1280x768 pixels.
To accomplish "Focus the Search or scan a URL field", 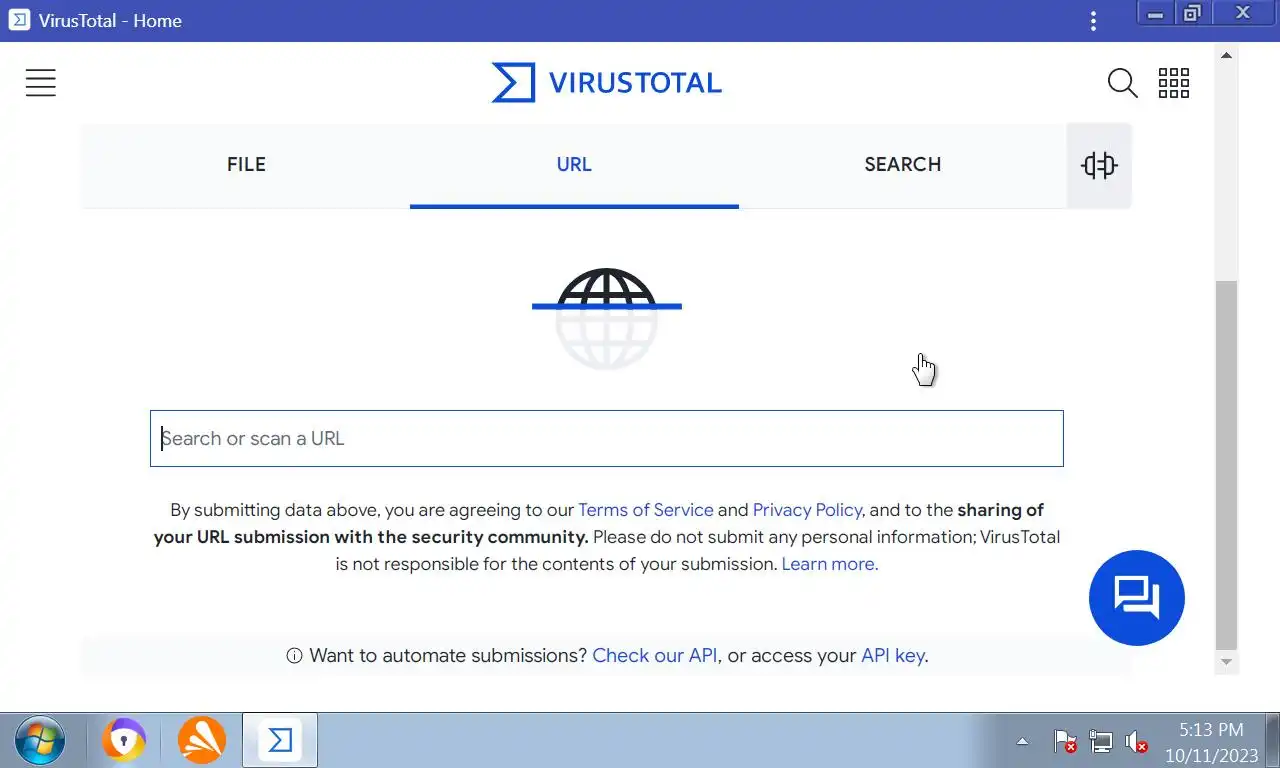I will click(606, 438).
